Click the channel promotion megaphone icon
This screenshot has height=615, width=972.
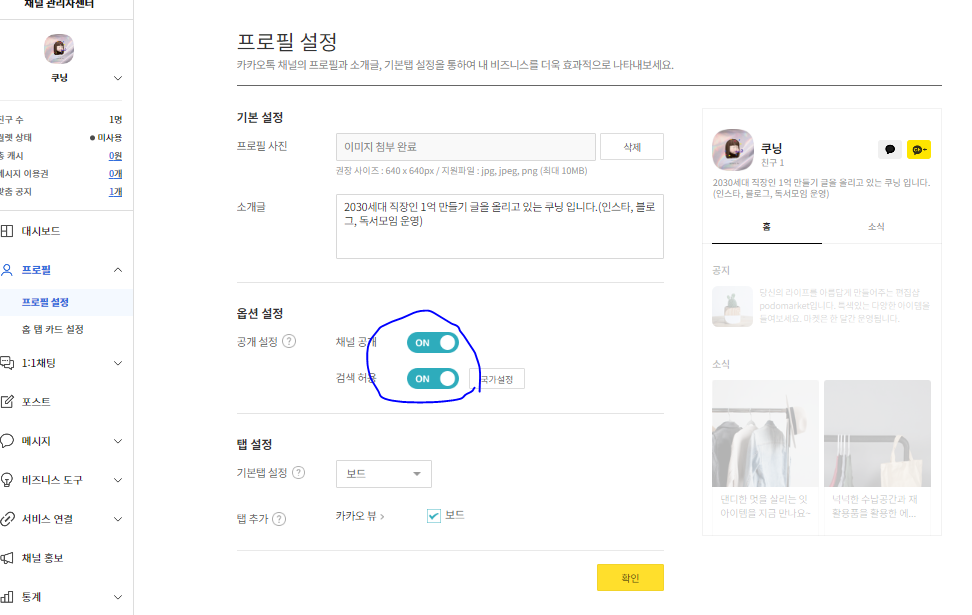tap(7, 558)
